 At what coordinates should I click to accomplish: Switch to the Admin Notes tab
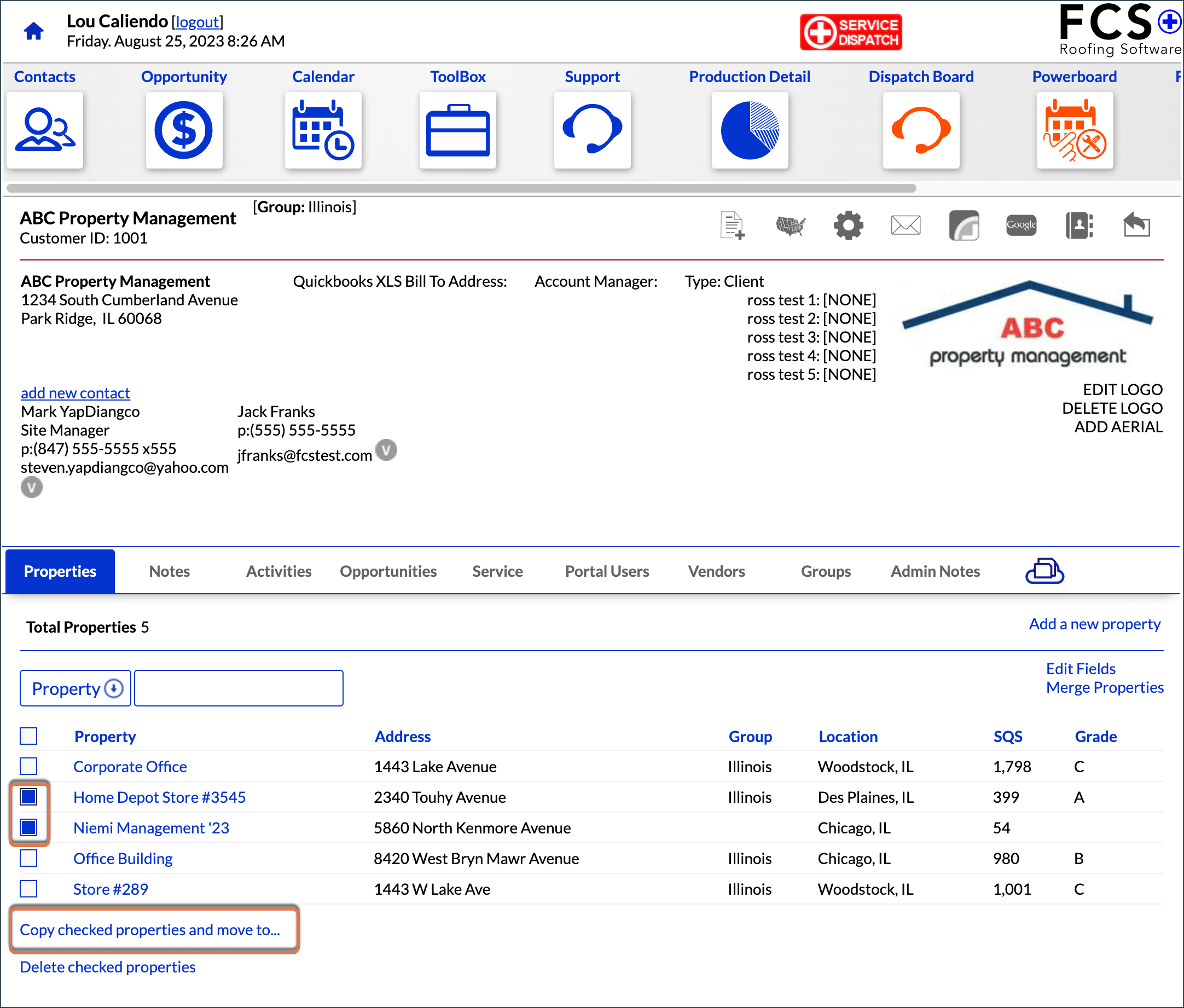(935, 571)
